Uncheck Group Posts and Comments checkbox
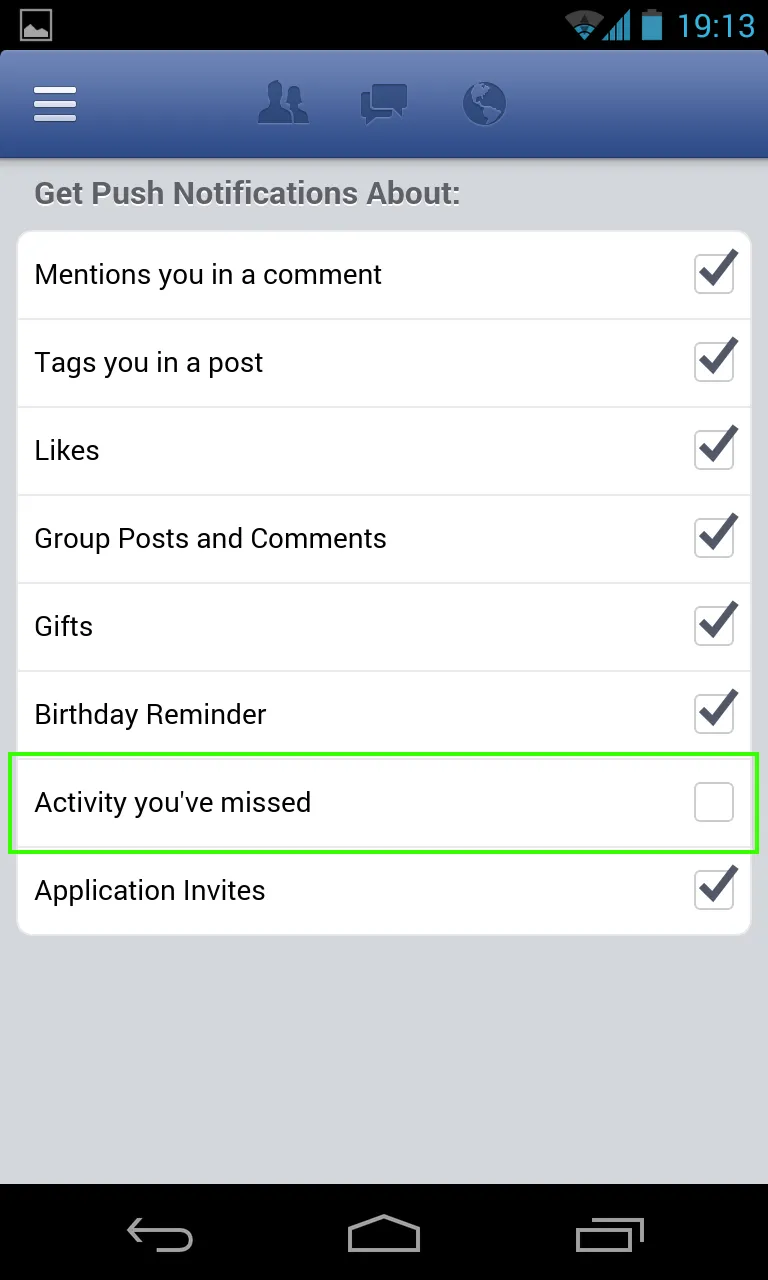Viewport: 768px width, 1280px height. 715,538
